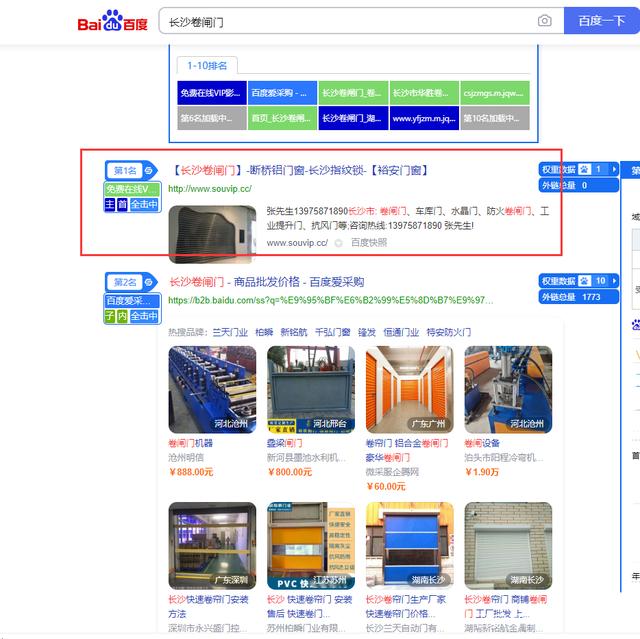Open the http://www.souvip.cc/ green URL
Image resolution: width=640 pixels, height=639 pixels.
tap(210, 189)
